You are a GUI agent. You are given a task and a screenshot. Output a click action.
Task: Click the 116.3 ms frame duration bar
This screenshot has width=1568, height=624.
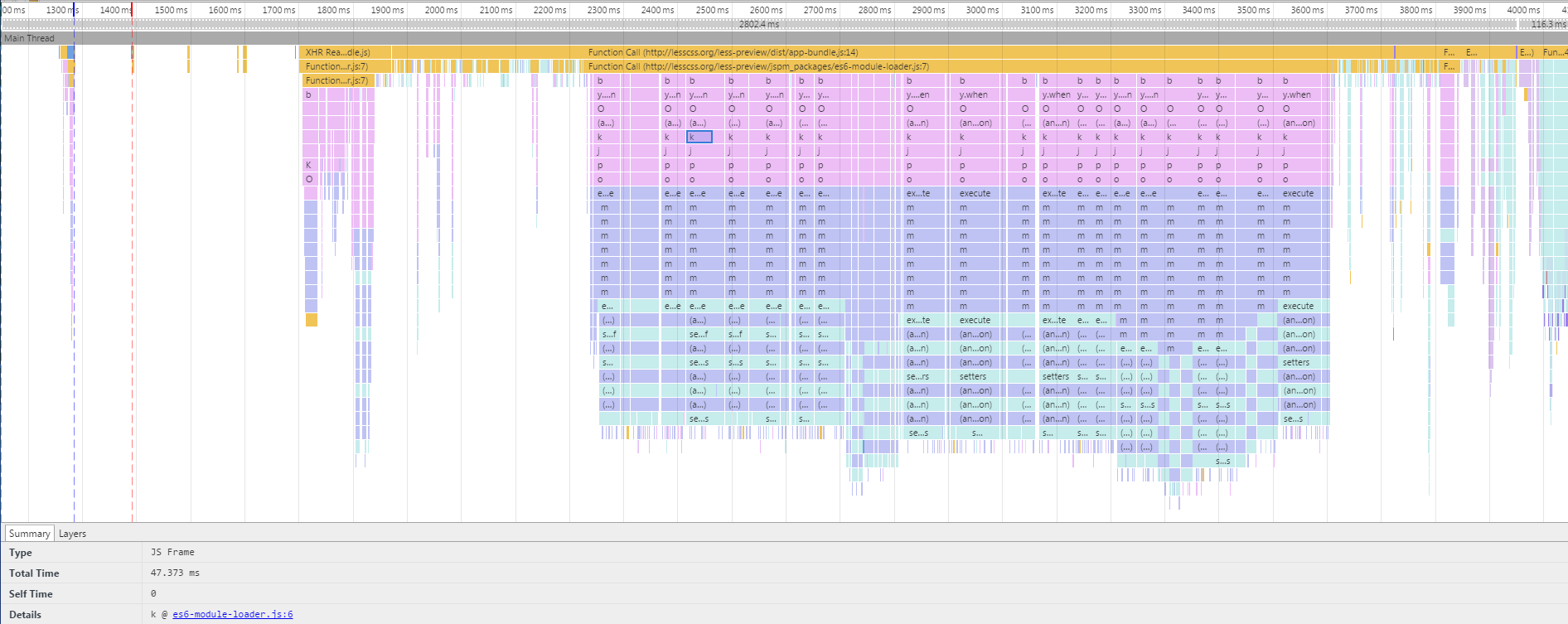[1546, 24]
